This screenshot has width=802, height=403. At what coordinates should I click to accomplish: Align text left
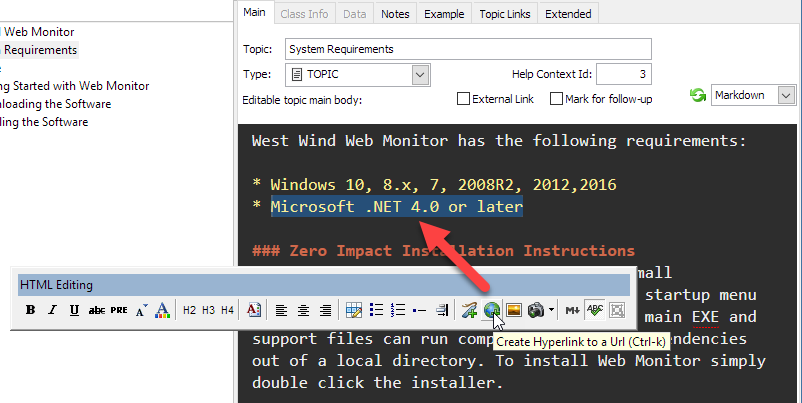pyautogui.click(x=281, y=310)
